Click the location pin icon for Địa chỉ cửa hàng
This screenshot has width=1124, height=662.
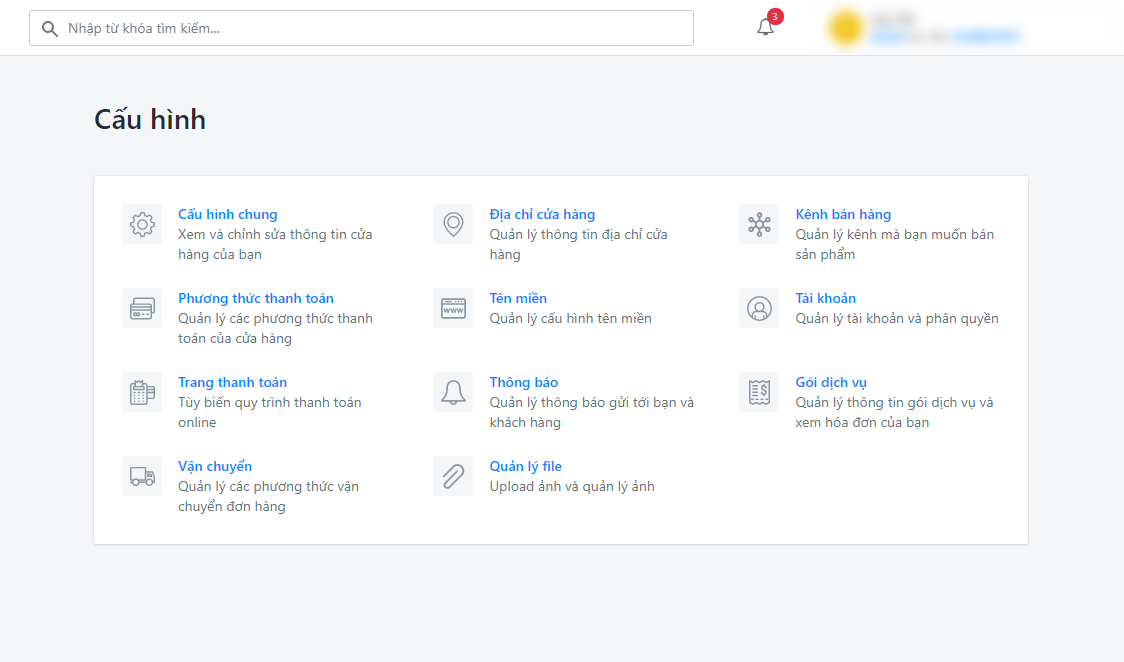452,224
